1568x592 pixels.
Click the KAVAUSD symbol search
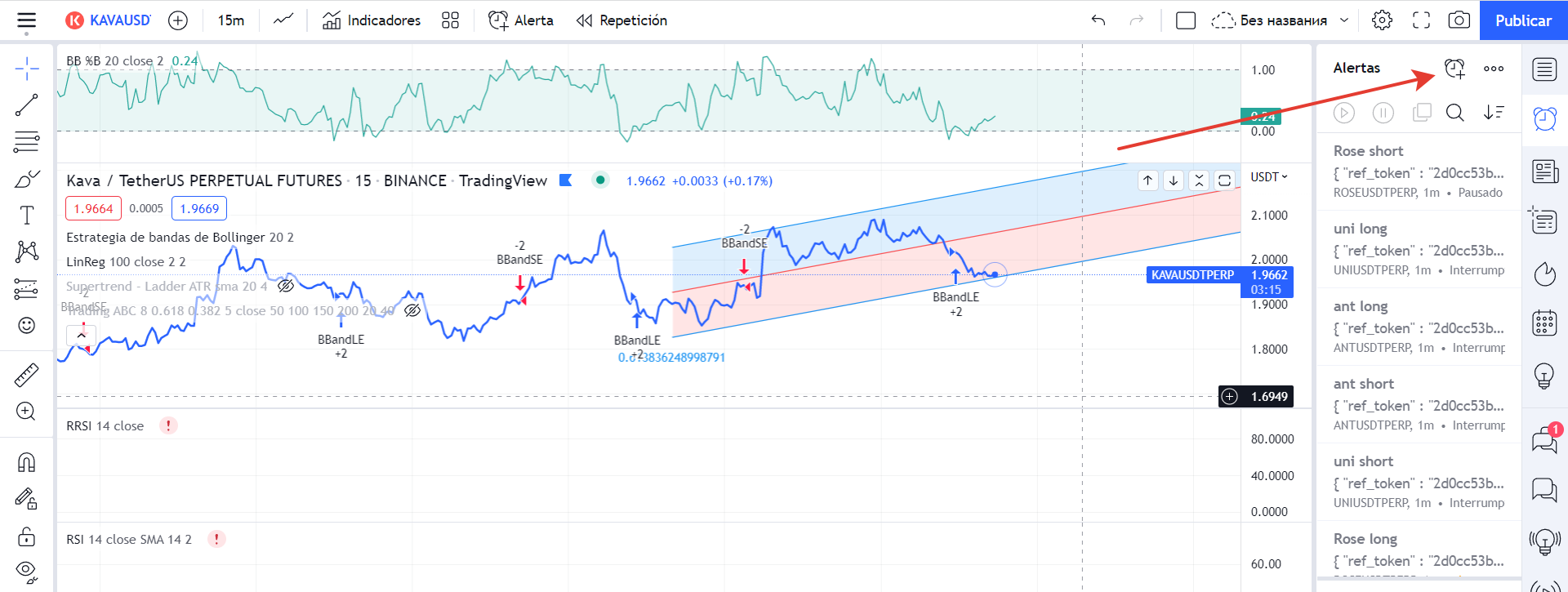[109, 20]
